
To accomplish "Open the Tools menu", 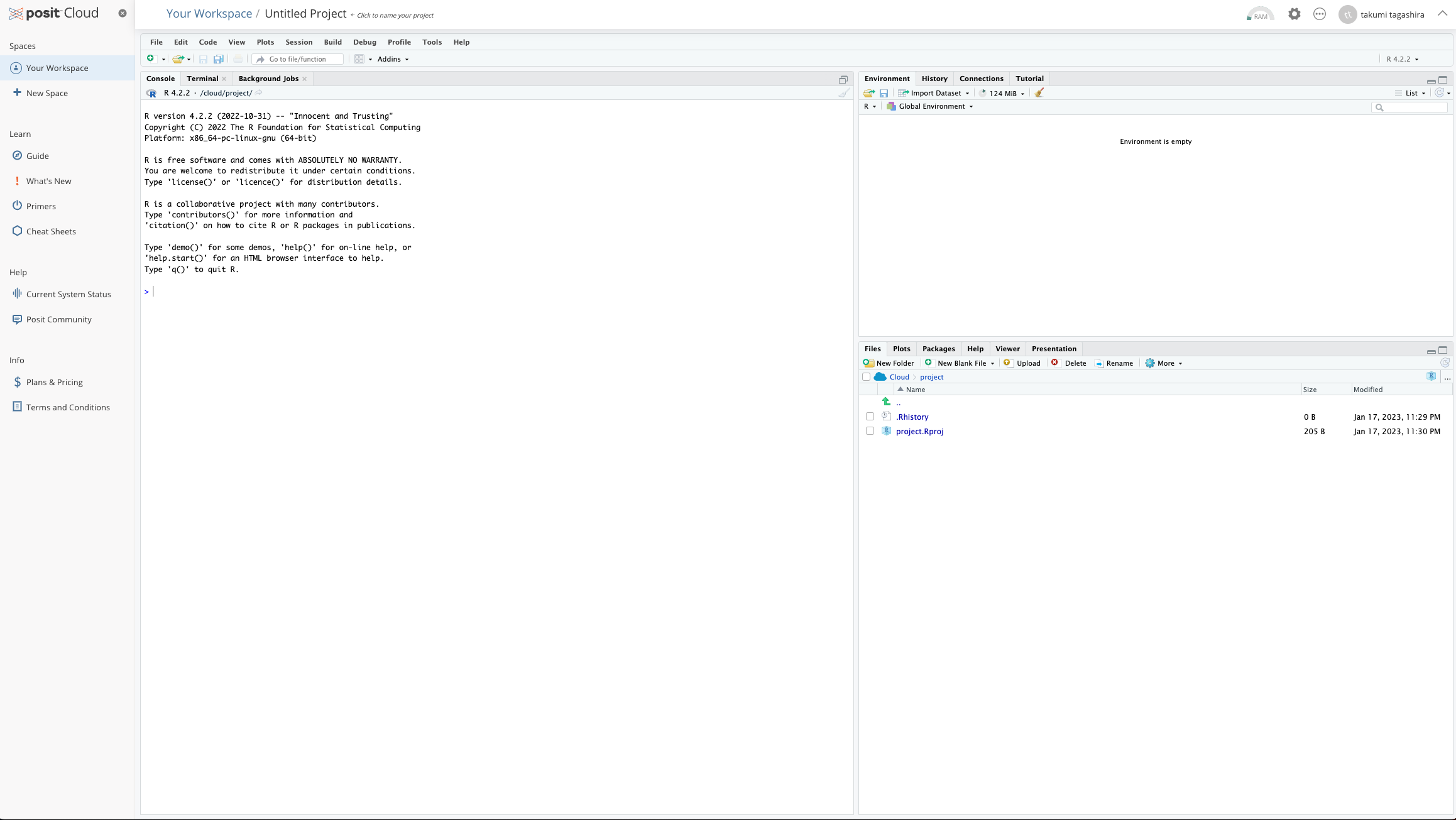I will coord(432,42).
